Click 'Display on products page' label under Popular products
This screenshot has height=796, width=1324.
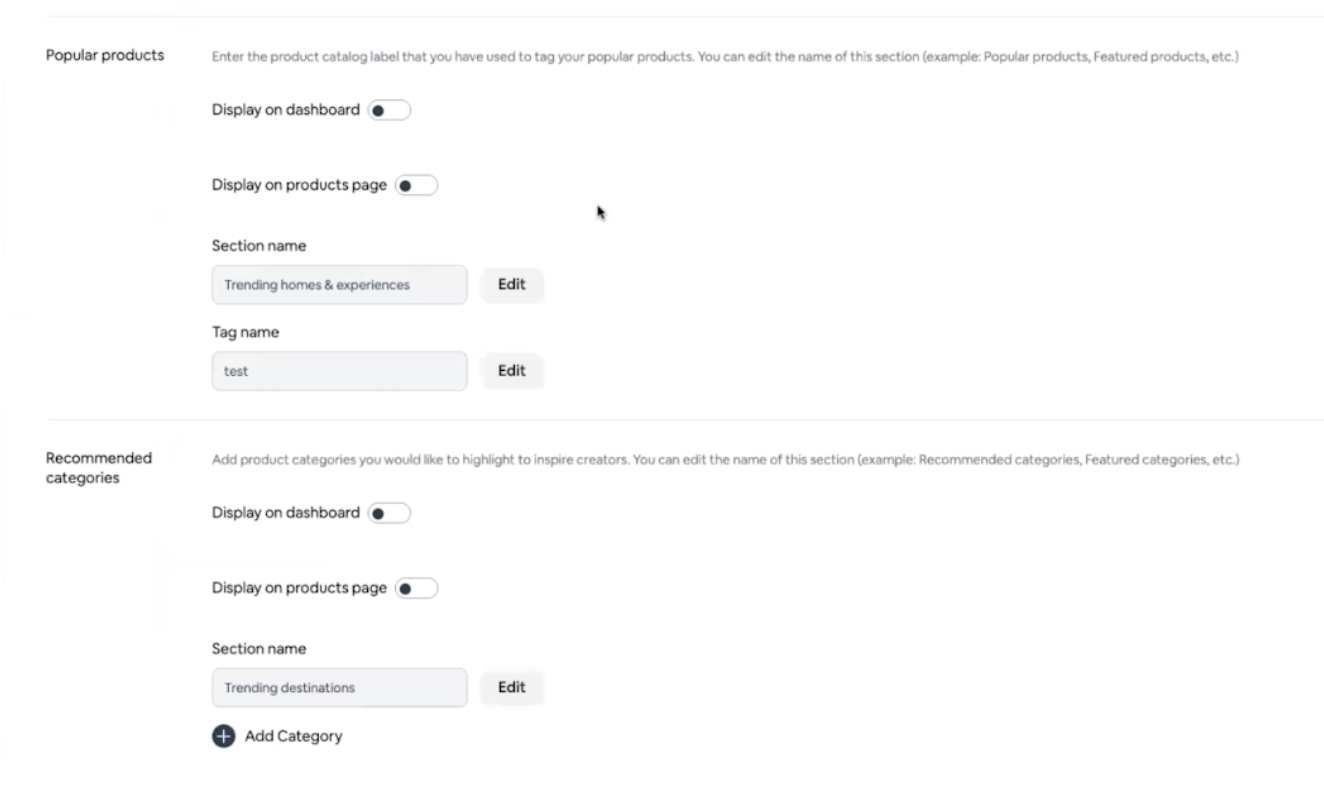click(x=299, y=185)
